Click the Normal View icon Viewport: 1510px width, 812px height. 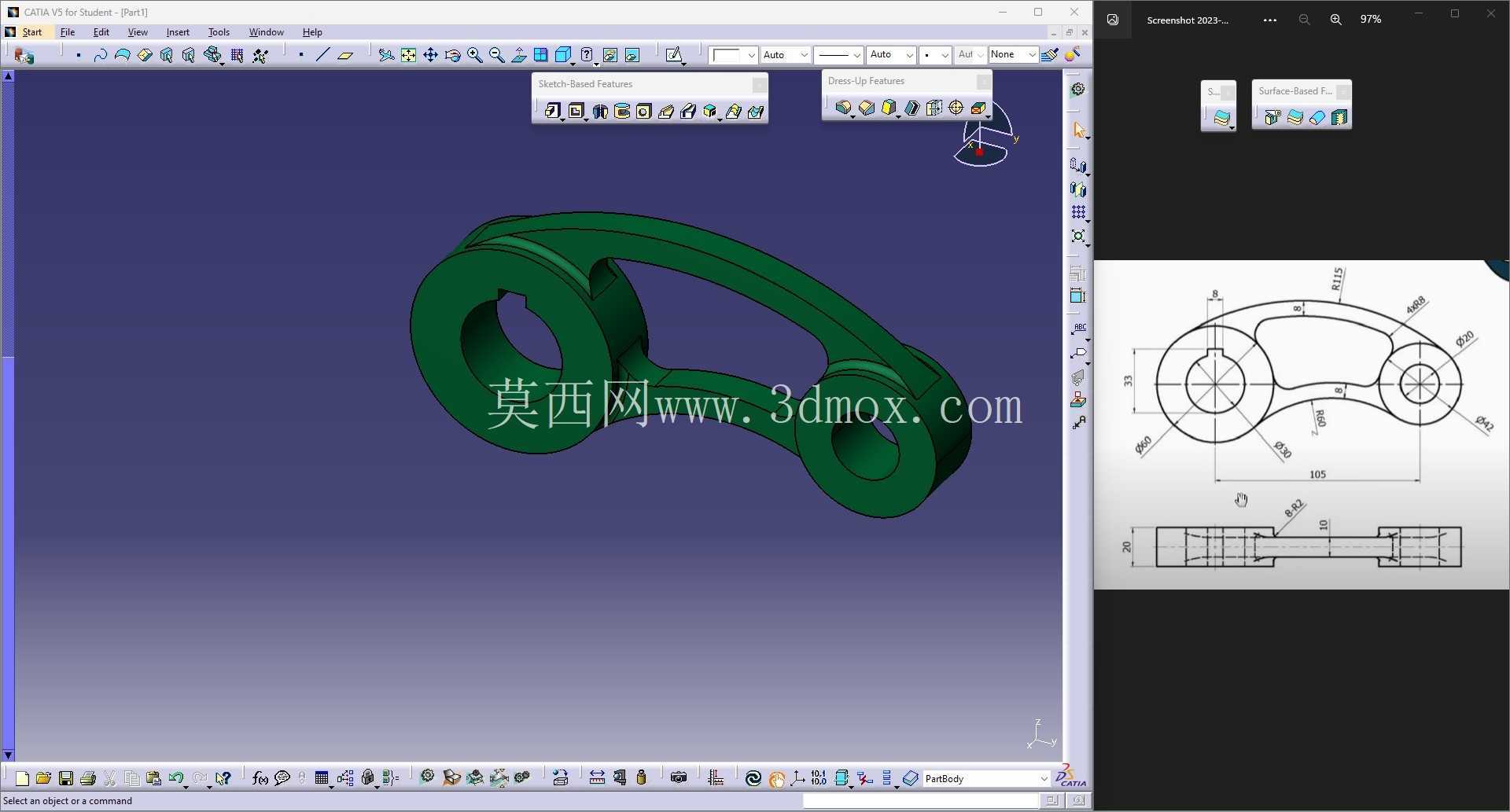(x=518, y=55)
